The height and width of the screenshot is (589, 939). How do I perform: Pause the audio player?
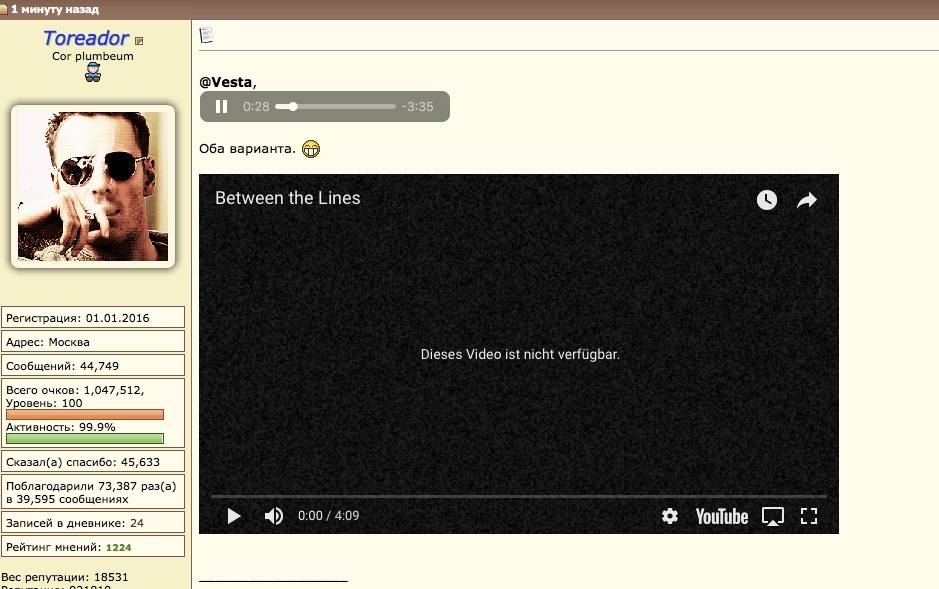pos(222,107)
